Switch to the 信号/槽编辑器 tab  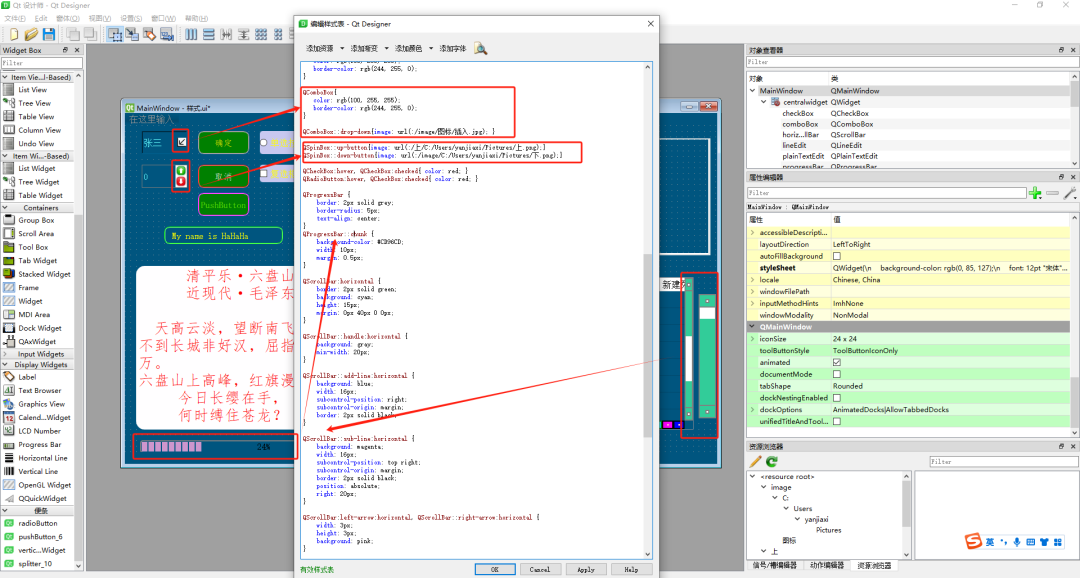[774, 566]
